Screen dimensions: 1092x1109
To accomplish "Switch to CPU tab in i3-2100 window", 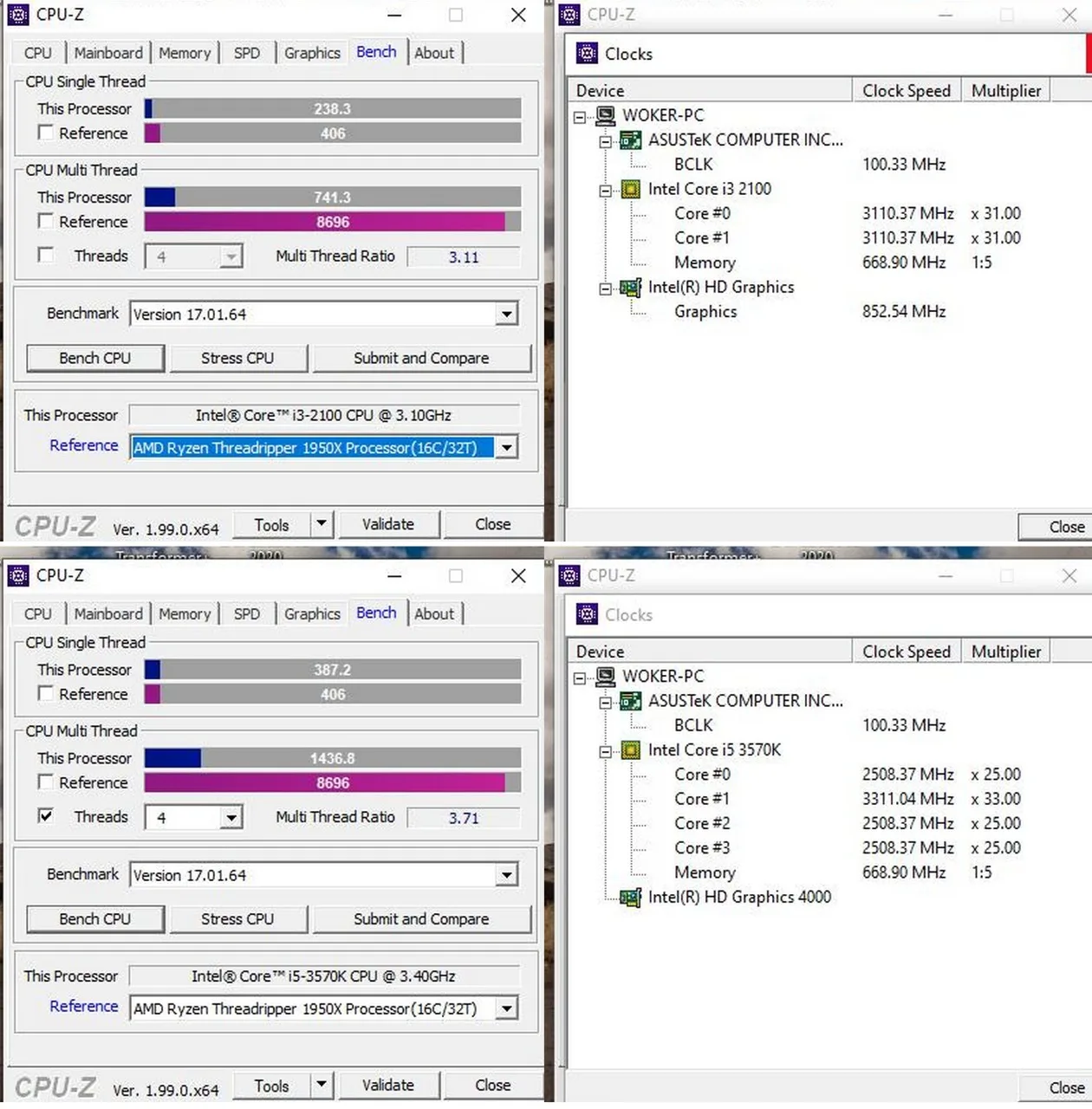I will pos(37,53).
